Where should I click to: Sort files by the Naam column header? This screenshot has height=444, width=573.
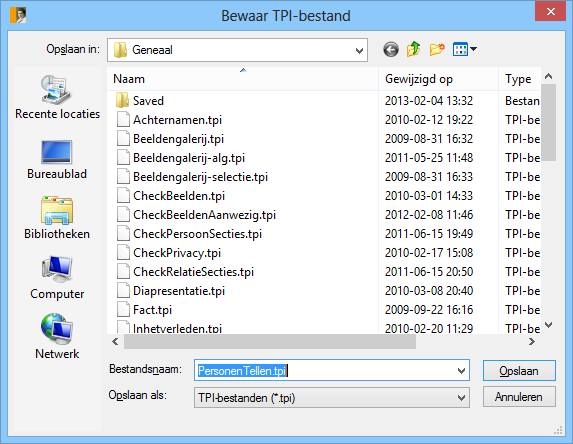coord(242,79)
